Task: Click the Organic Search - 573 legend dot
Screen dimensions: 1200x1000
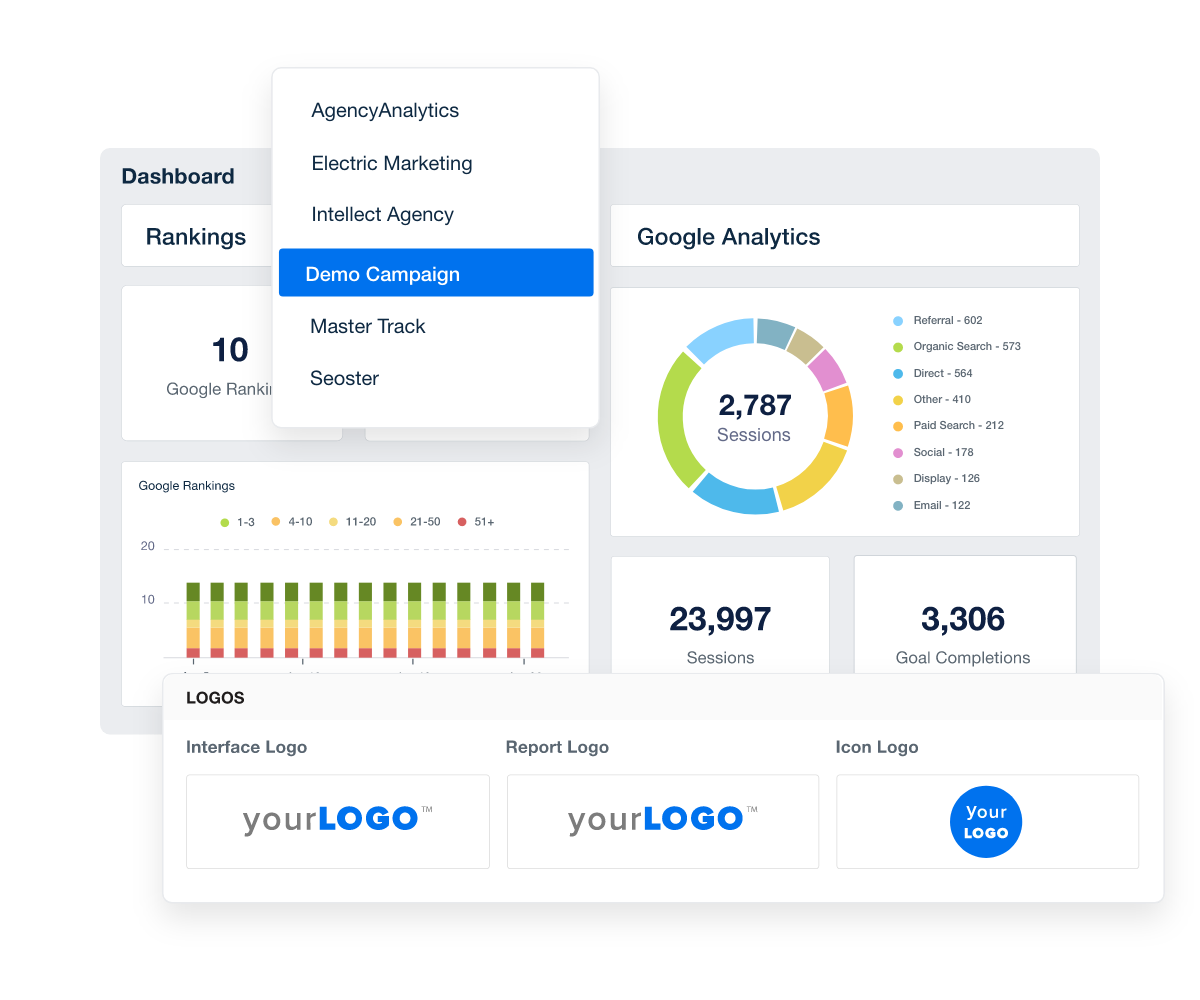Action: (898, 347)
